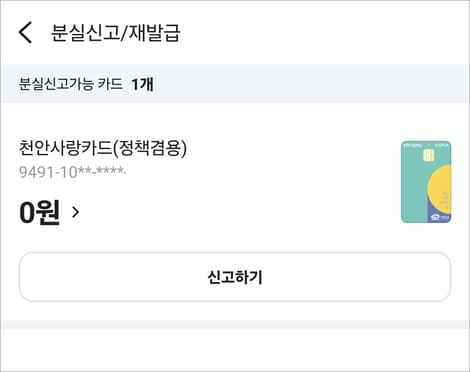Image resolution: width=470 pixels, height=372 pixels.
Task: Click the logo at the card image bottom
Action: (x=440, y=217)
